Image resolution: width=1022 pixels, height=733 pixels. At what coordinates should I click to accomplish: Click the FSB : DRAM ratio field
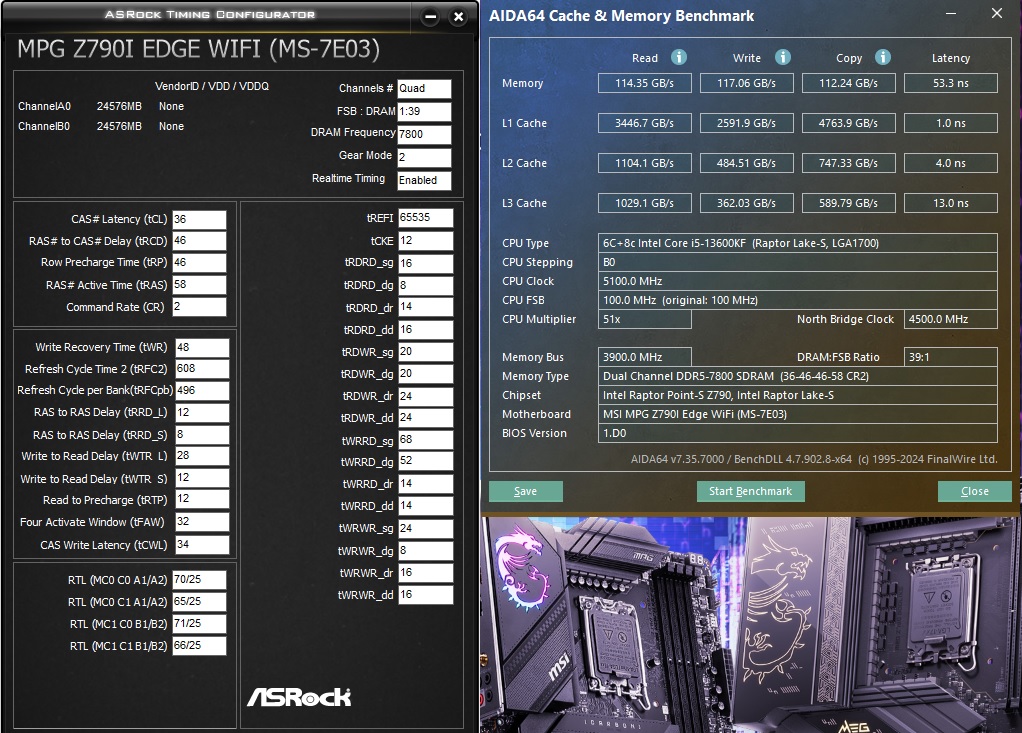point(424,111)
